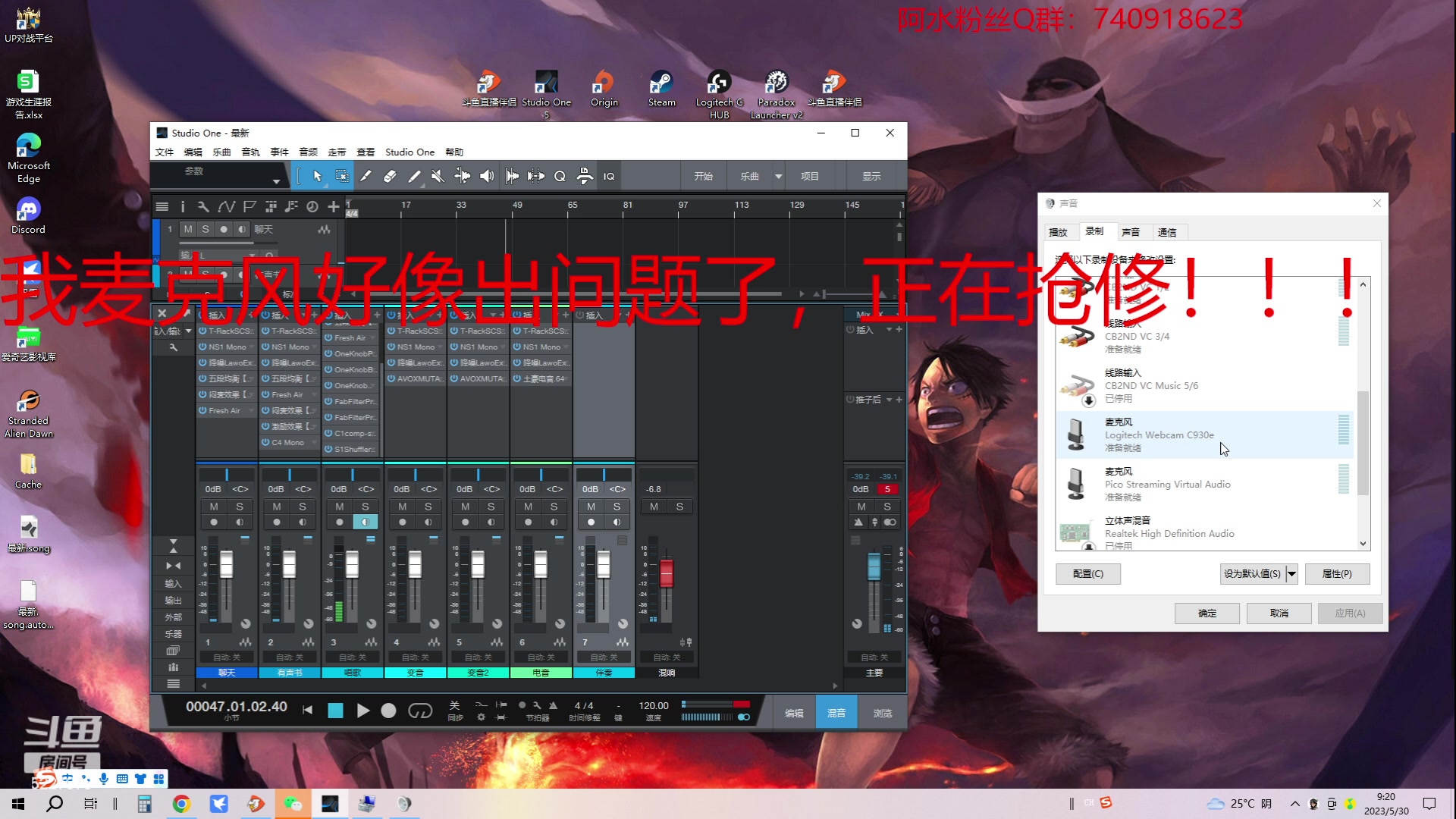This screenshot has height=819, width=1456.
Task: Open 设为默认值 split dropdown arrow
Action: [1291, 574]
